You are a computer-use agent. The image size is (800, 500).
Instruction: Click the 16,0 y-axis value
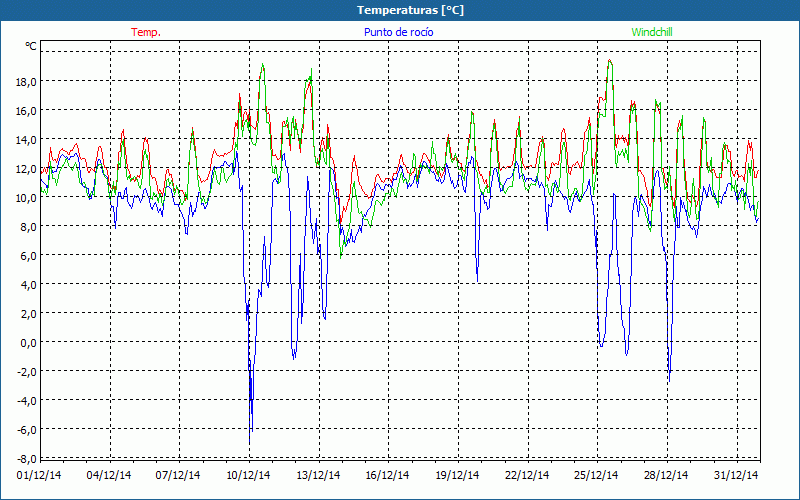[x=27, y=110]
